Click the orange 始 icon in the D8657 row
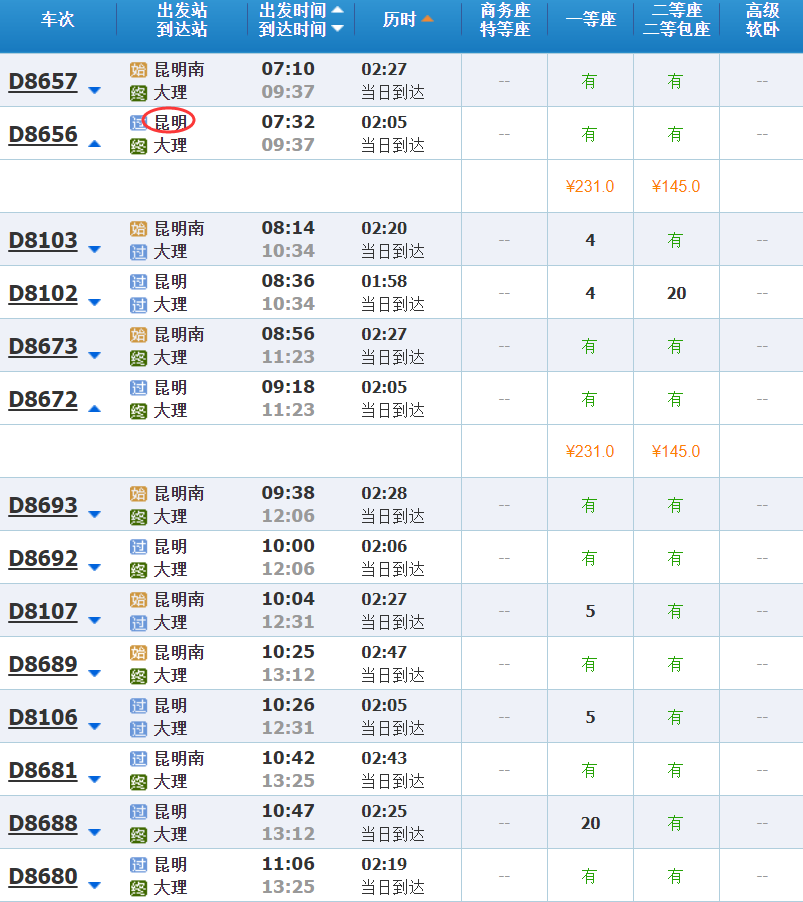Image resolution: width=803 pixels, height=902 pixels. 138,70
